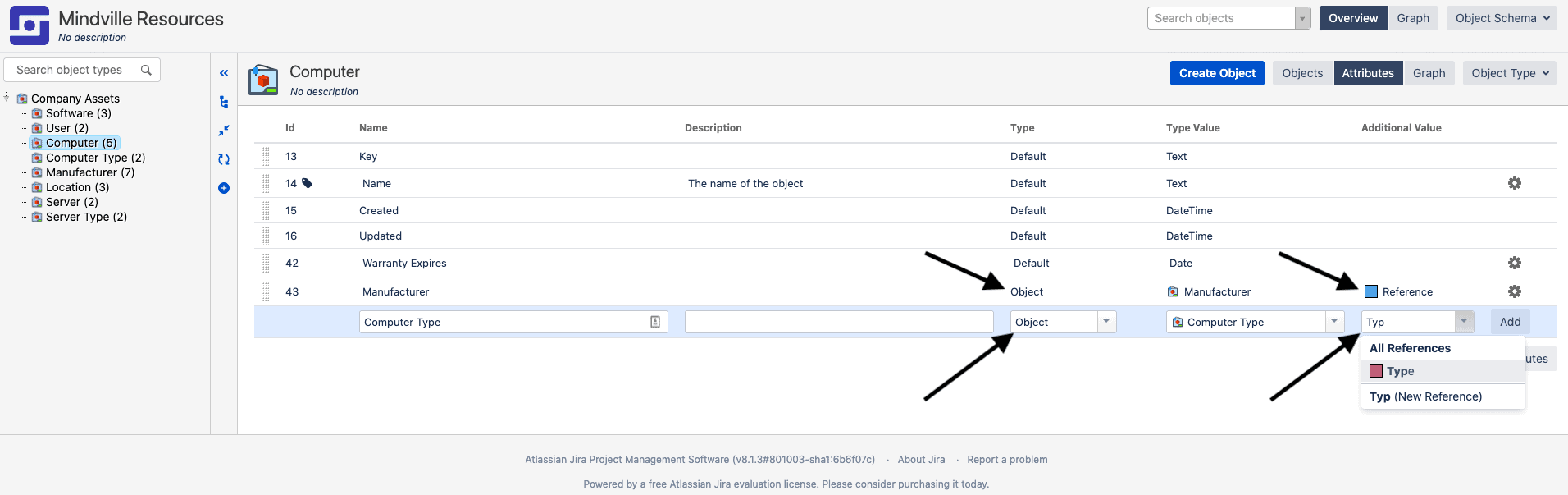Click the Location tree item icon

pos(37,187)
